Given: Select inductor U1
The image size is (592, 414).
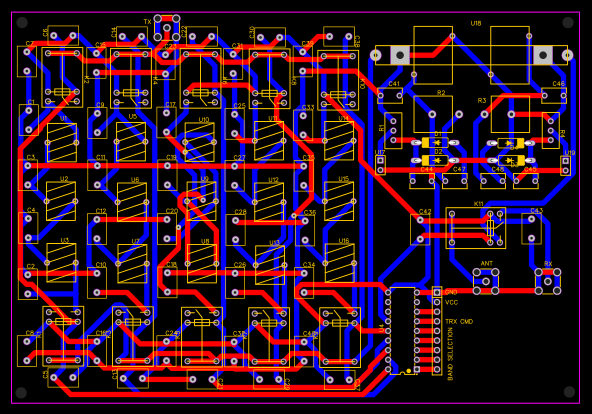Looking at the screenshot, I should pos(62,143).
